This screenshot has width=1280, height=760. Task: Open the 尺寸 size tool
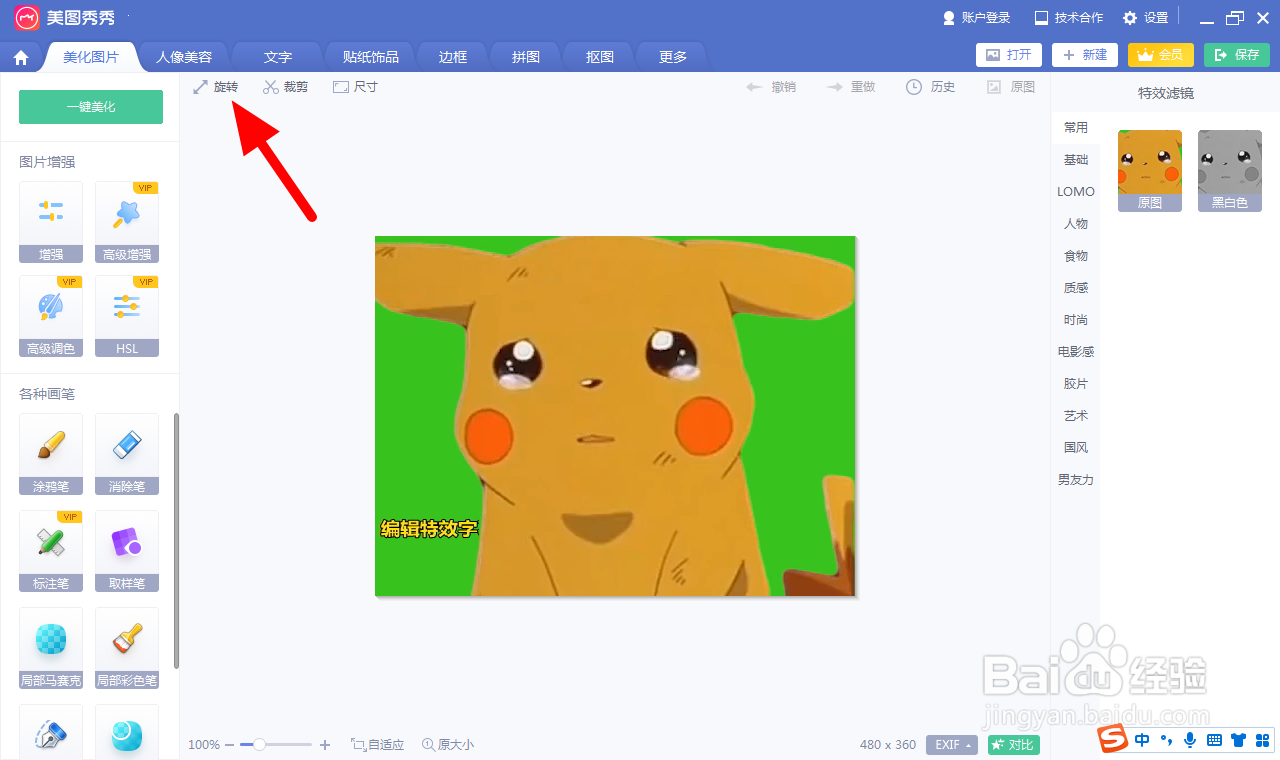[x=355, y=87]
